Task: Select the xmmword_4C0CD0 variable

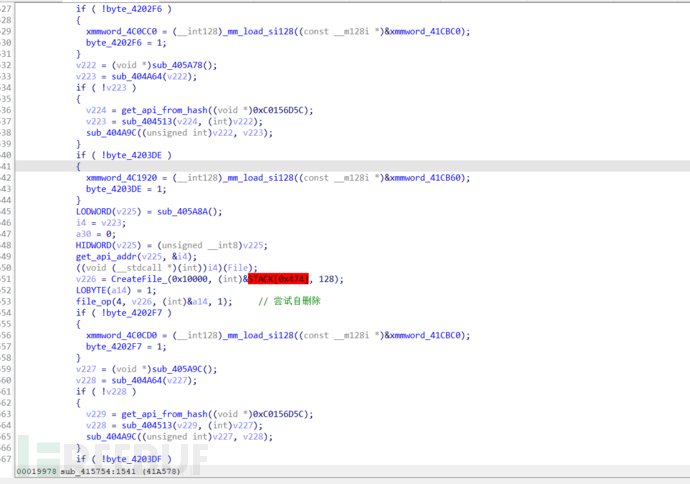Action: tap(120, 335)
